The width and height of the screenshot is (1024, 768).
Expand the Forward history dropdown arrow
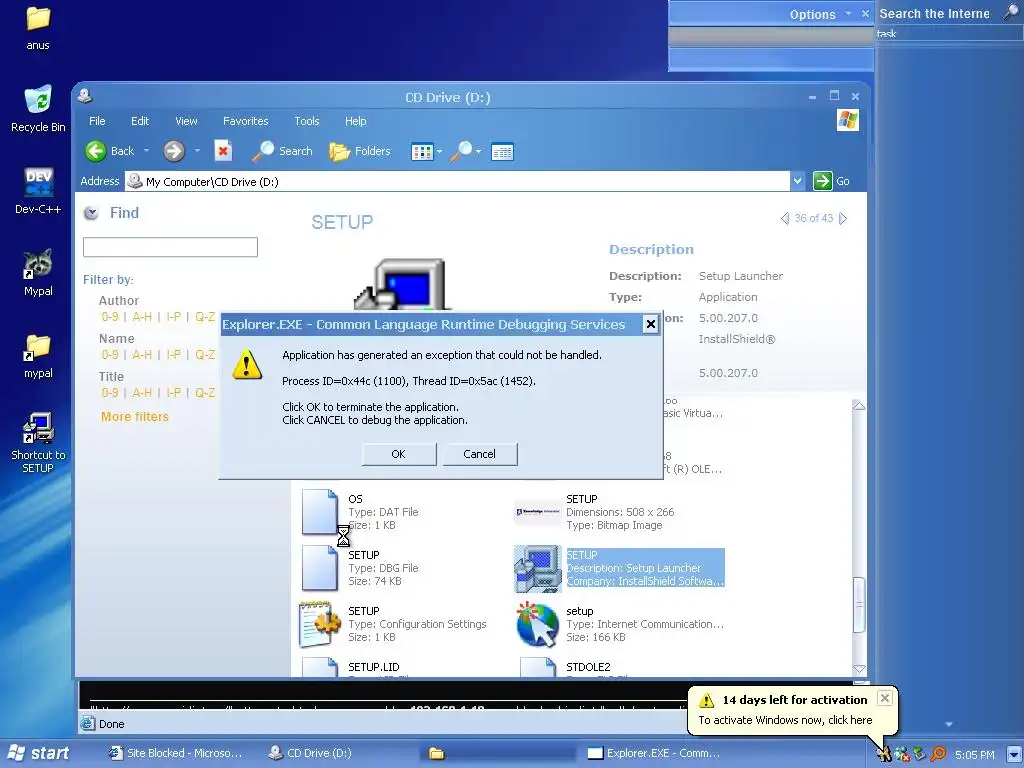point(197,151)
